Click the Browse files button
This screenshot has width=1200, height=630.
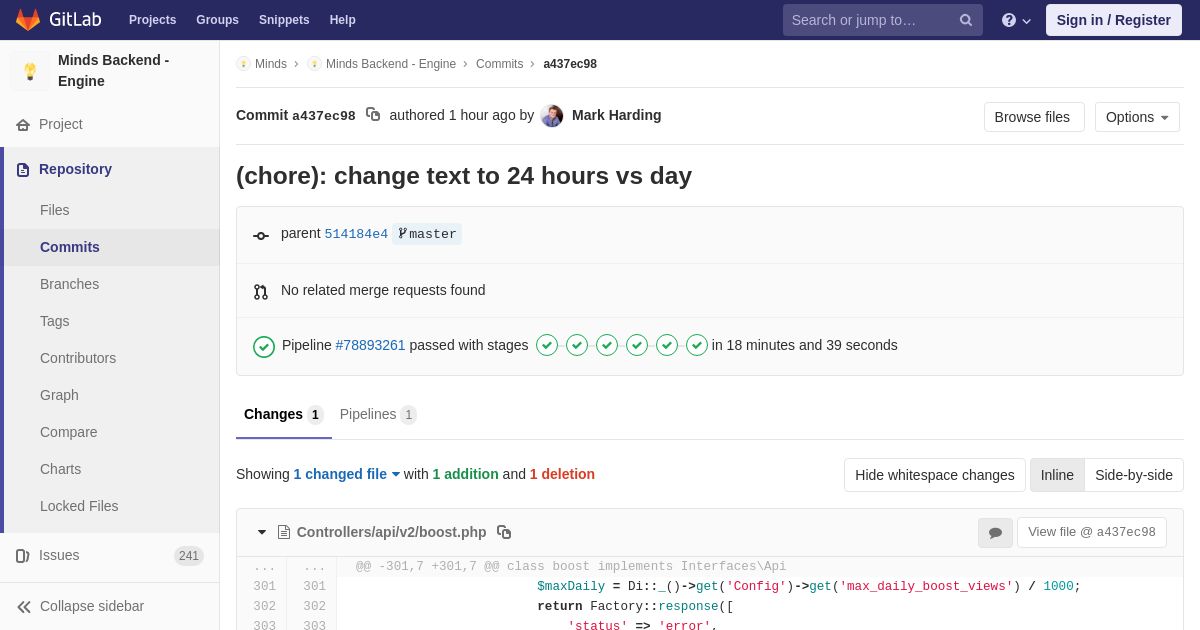click(1033, 117)
